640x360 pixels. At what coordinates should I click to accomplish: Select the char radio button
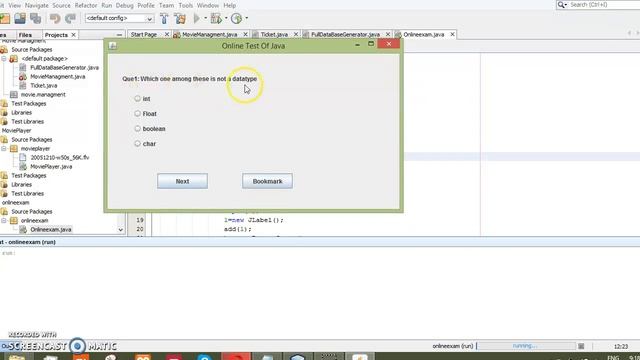tap(138, 144)
